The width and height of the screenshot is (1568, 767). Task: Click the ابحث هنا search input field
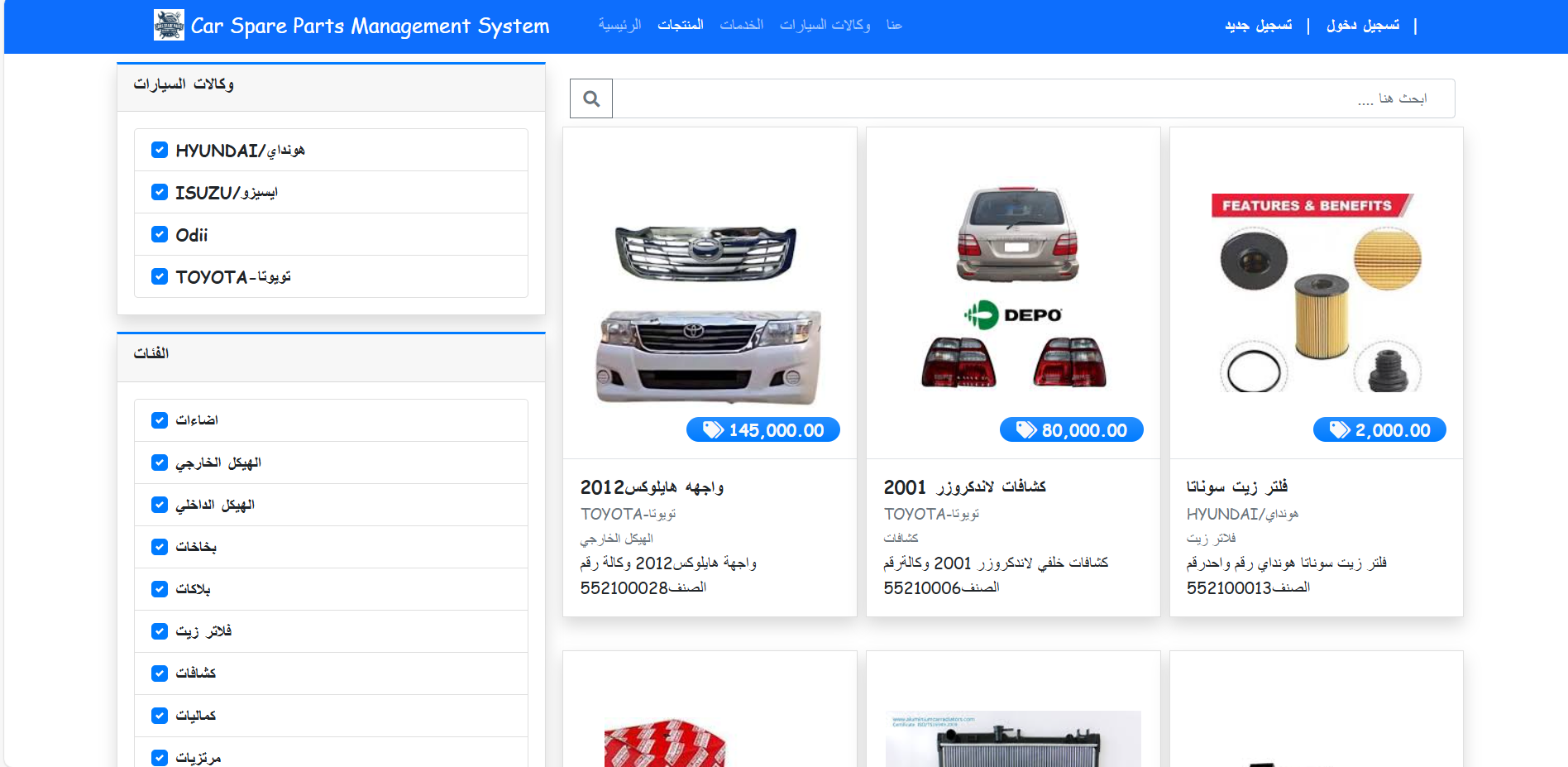coord(1034,98)
